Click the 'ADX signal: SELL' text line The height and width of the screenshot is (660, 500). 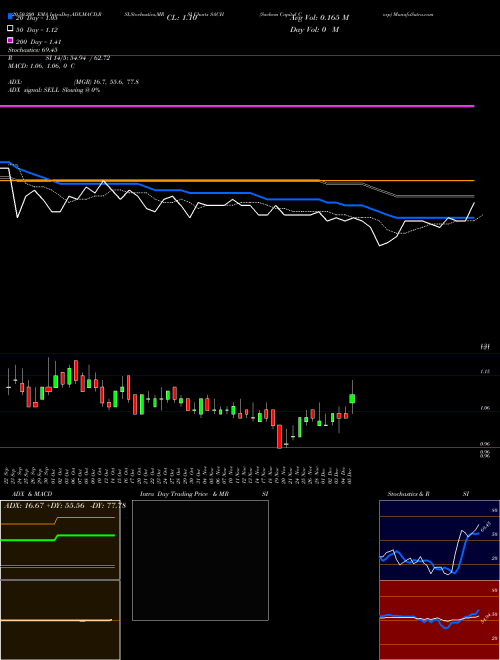[x=54, y=90]
